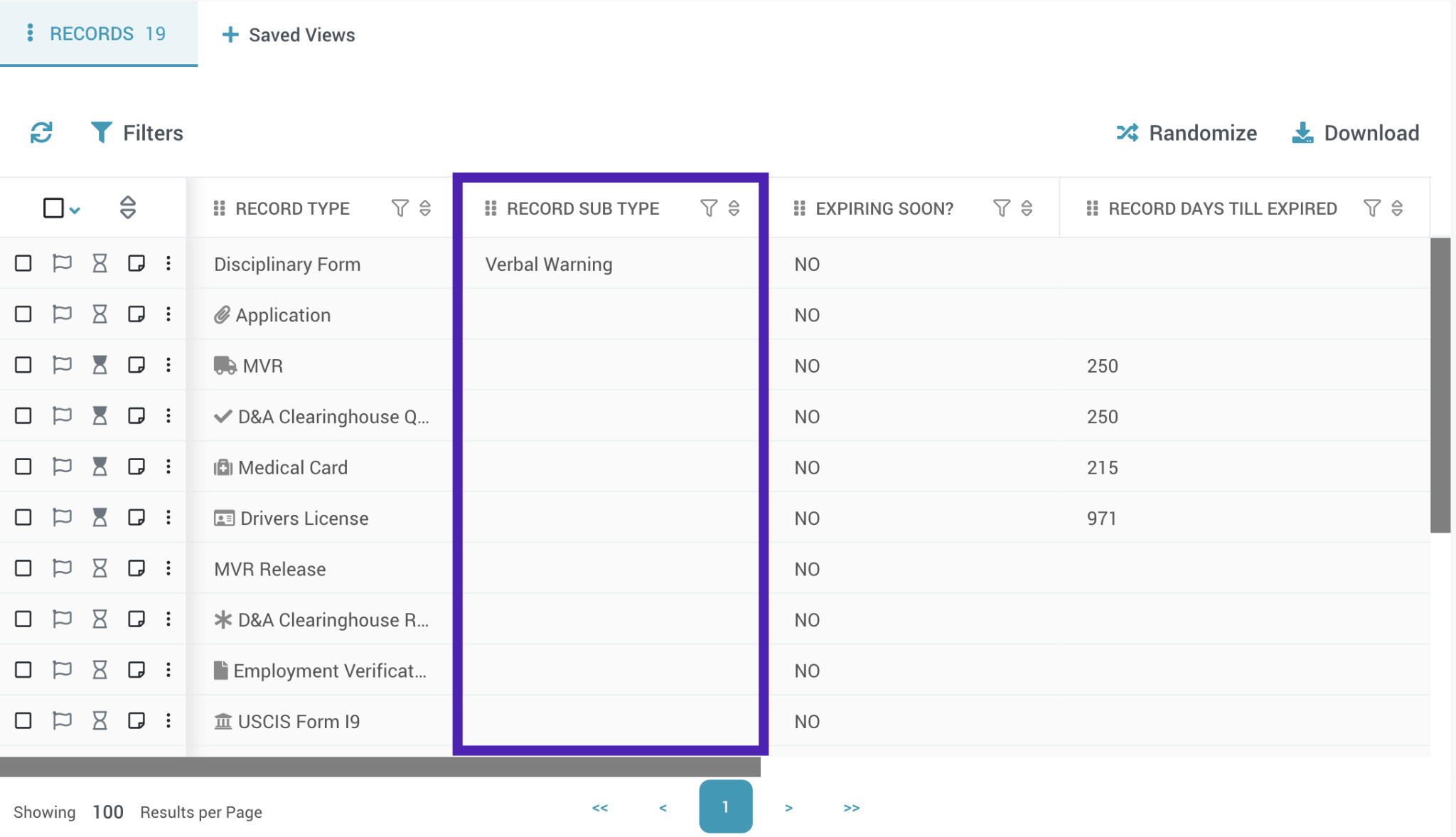
Task: Click filter funnel in Record Sub Type header
Action: [x=708, y=208]
